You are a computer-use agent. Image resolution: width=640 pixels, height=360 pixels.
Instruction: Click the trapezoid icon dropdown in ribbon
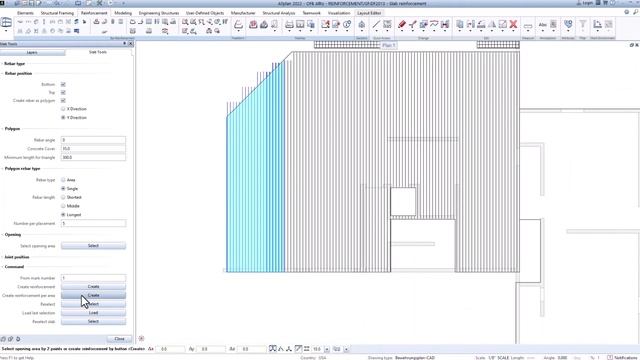tap(238, 31)
